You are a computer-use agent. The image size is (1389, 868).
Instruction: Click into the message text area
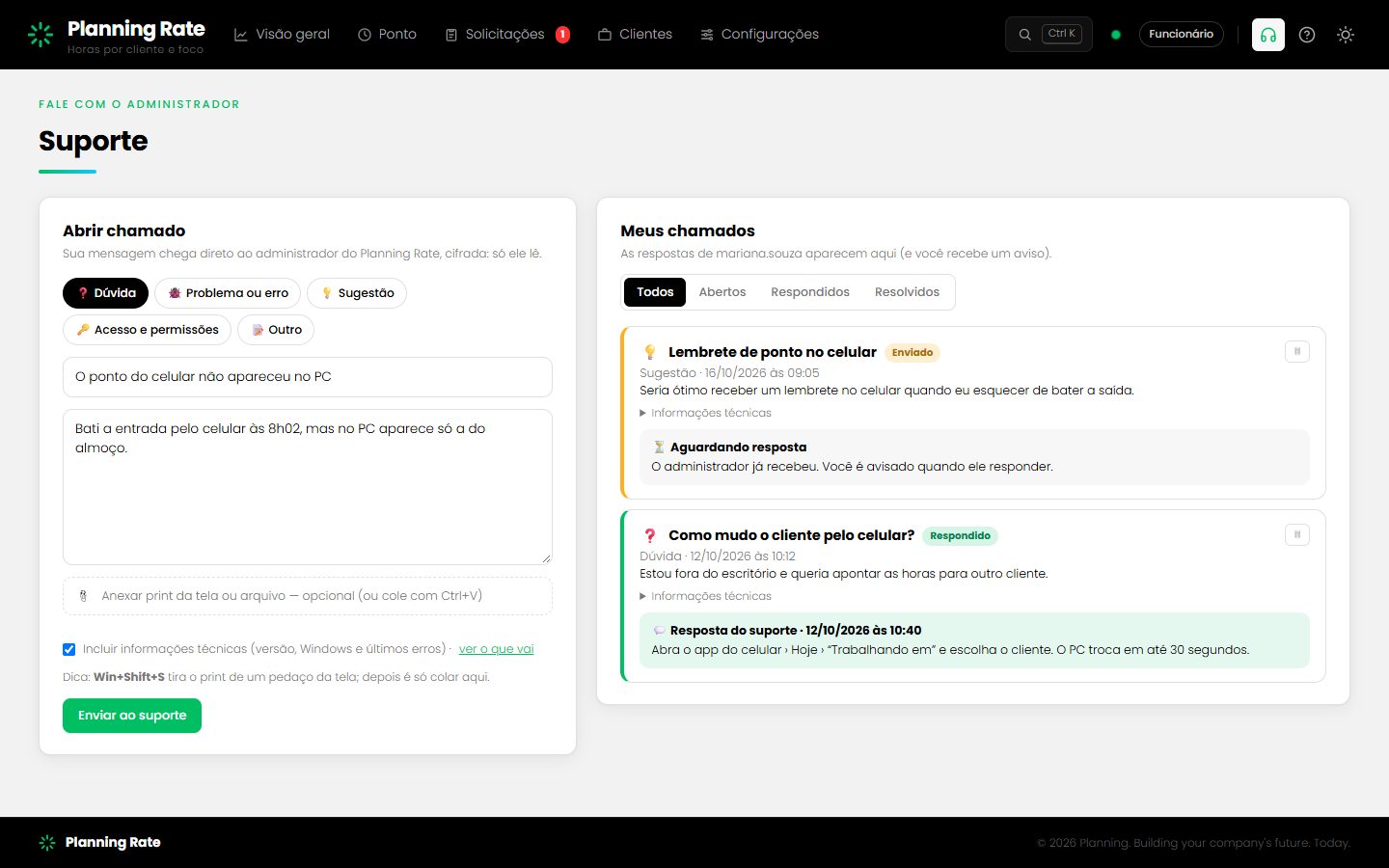pos(308,487)
